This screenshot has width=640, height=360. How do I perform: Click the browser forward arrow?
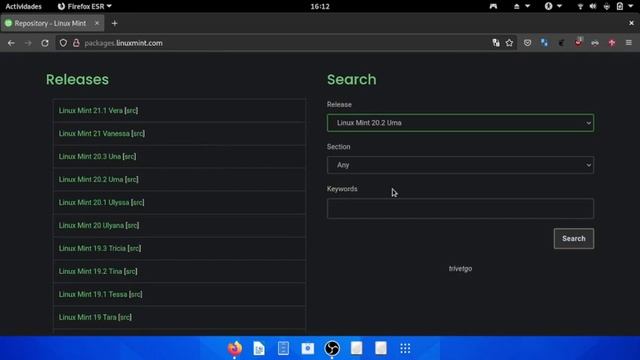28,43
